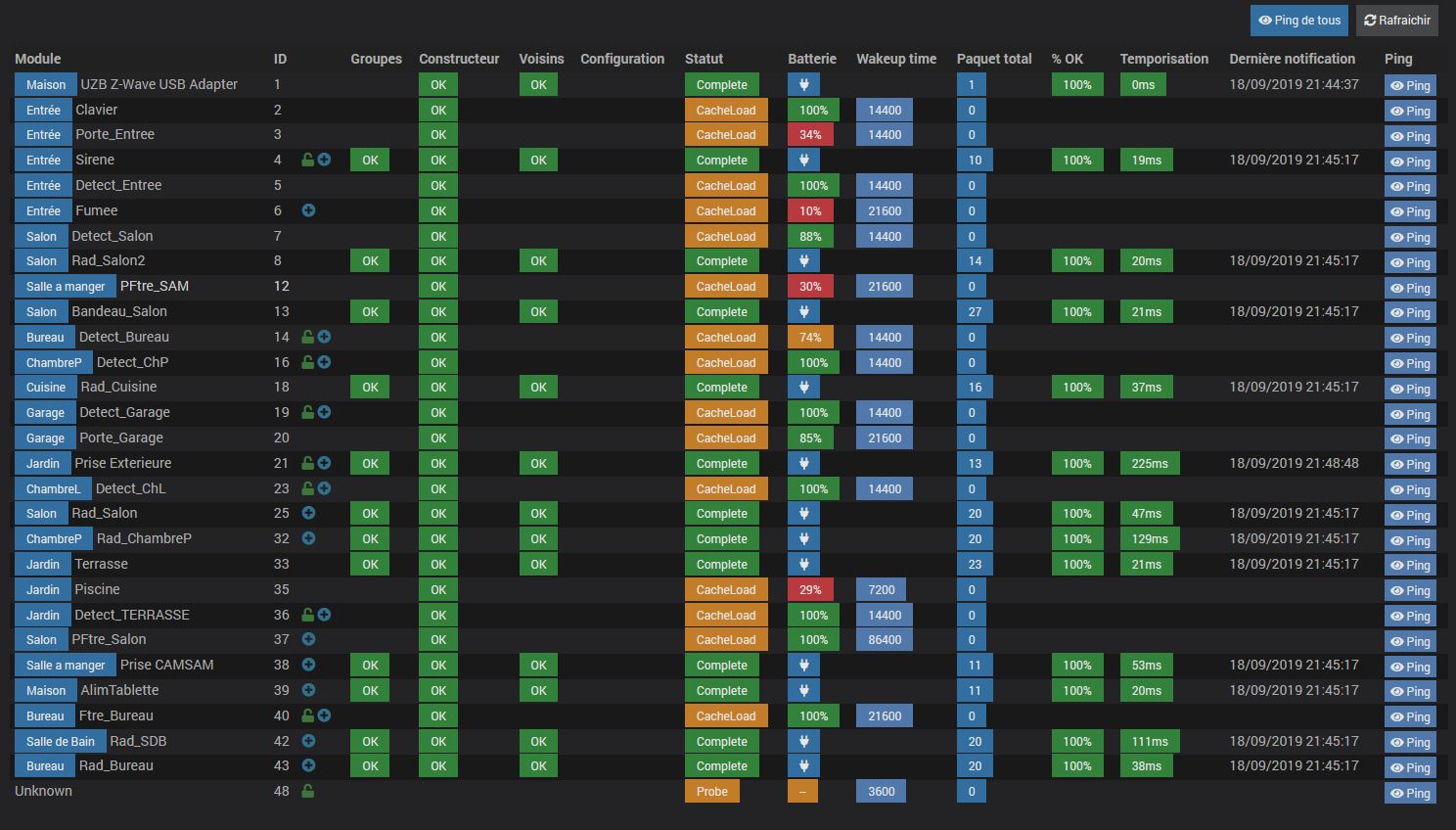Click the plus icon in Prise Exterieure row

[x=324, y=463]
